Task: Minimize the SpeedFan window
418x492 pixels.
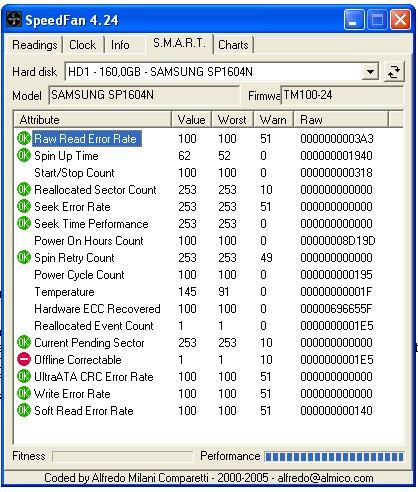Action: (x=354, y=20)
